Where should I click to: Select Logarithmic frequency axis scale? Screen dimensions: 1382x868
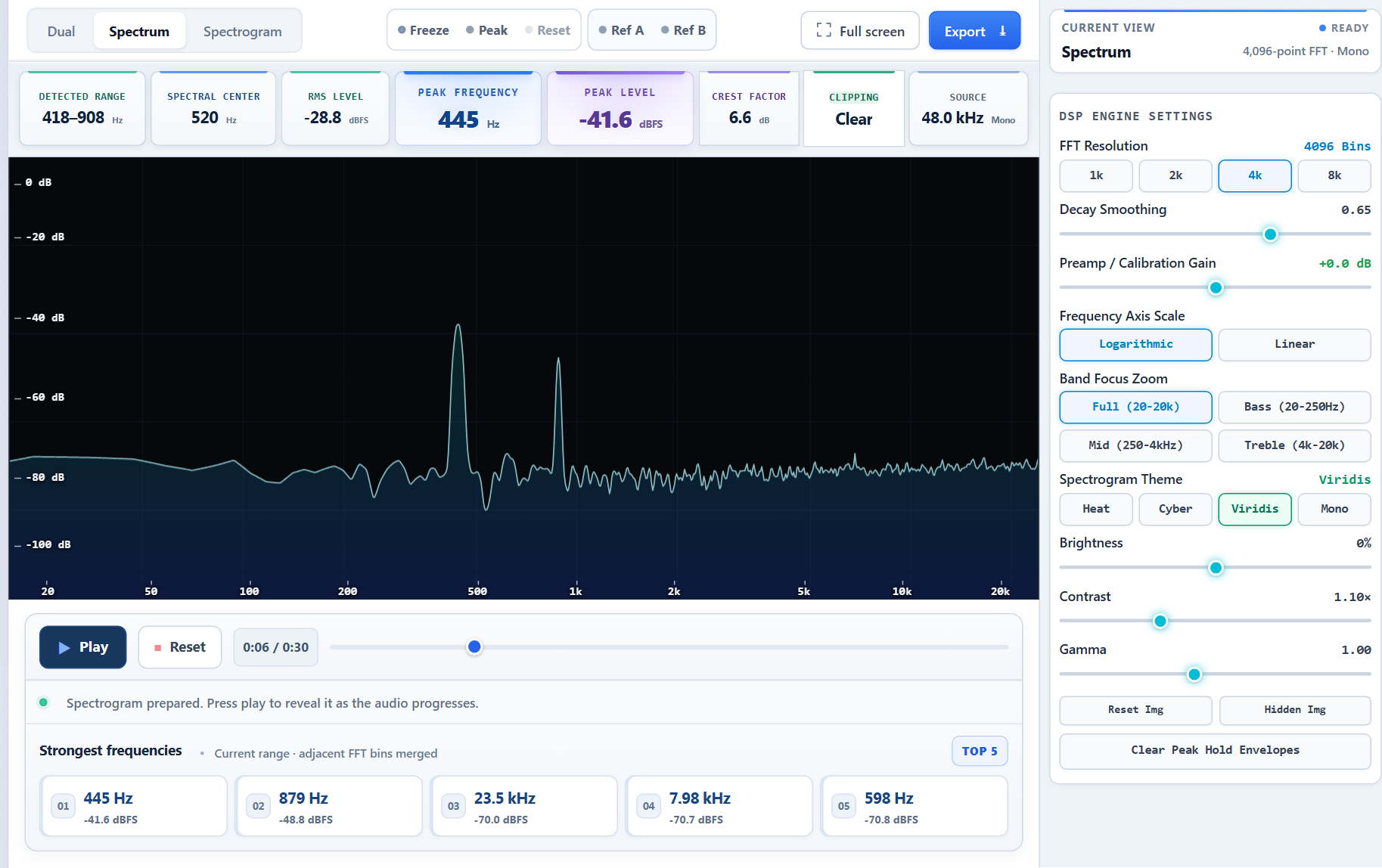click(1135, 344)
